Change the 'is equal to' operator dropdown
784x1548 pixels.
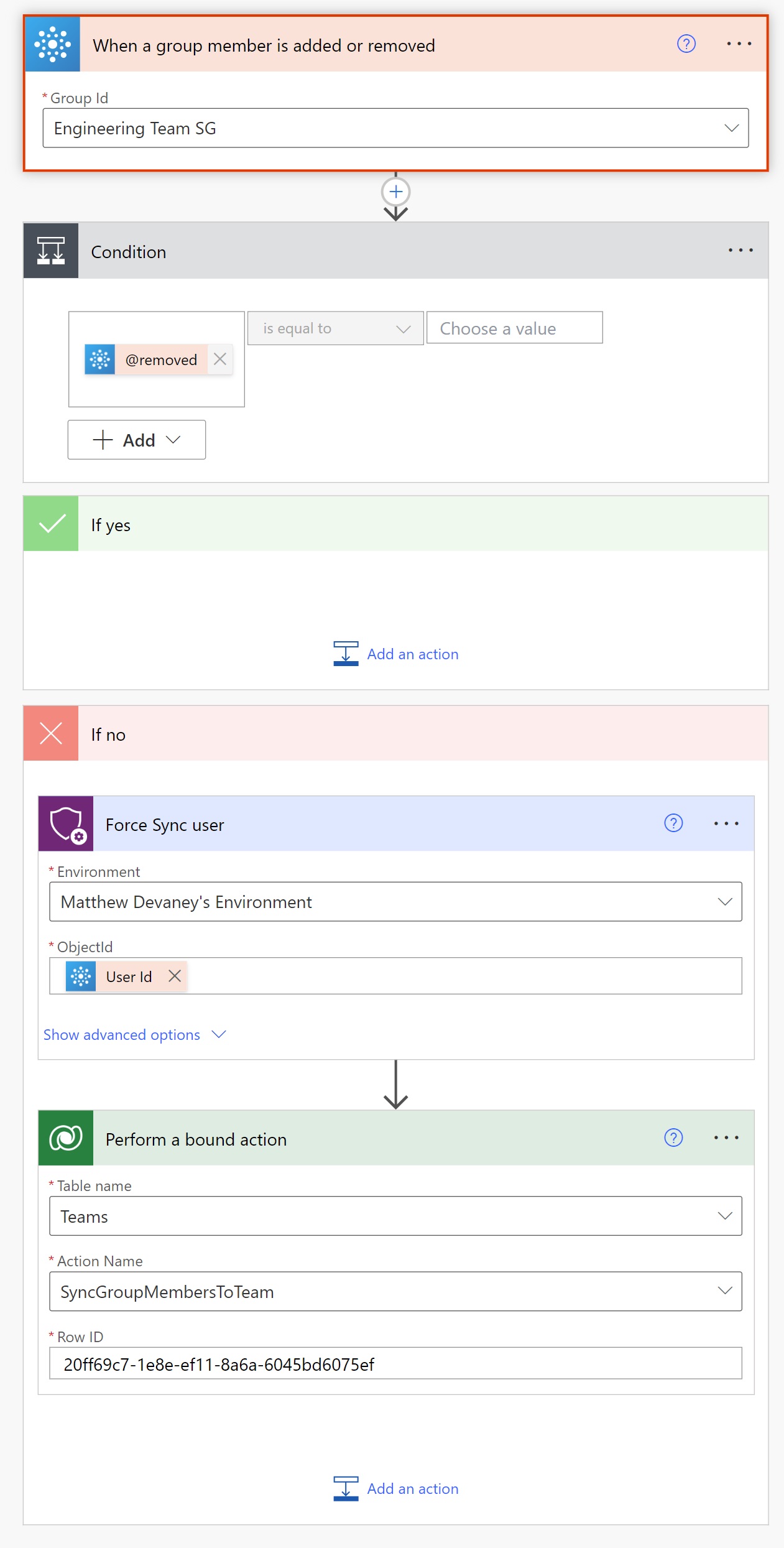click(336, 328)
